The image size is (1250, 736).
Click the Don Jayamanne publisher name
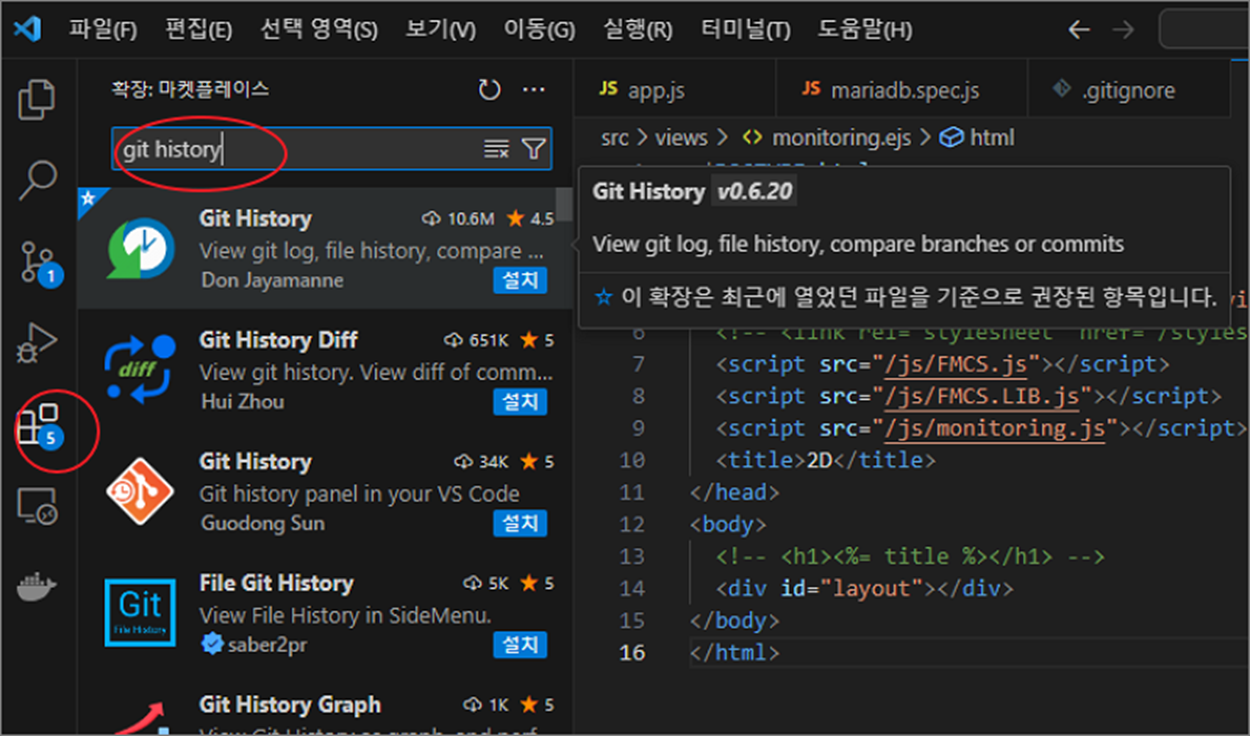272,280
